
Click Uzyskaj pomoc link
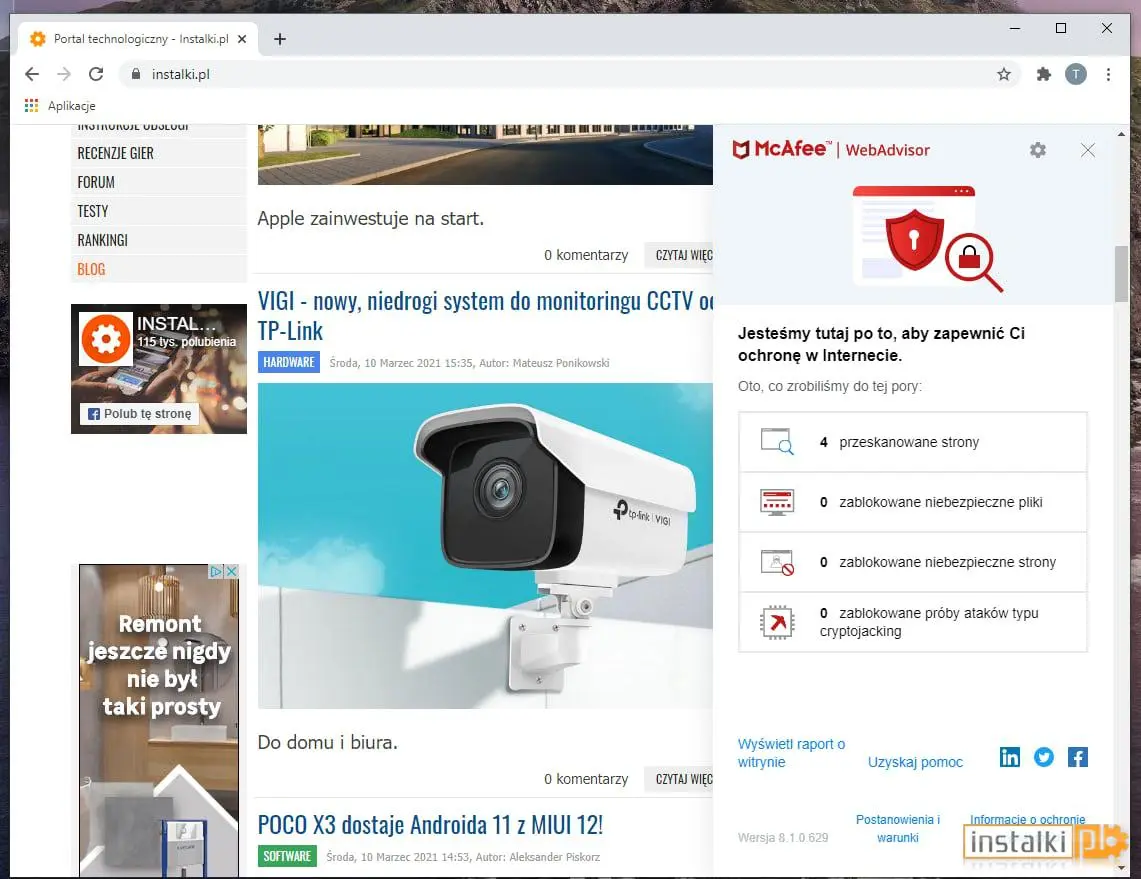pos(915,762)
